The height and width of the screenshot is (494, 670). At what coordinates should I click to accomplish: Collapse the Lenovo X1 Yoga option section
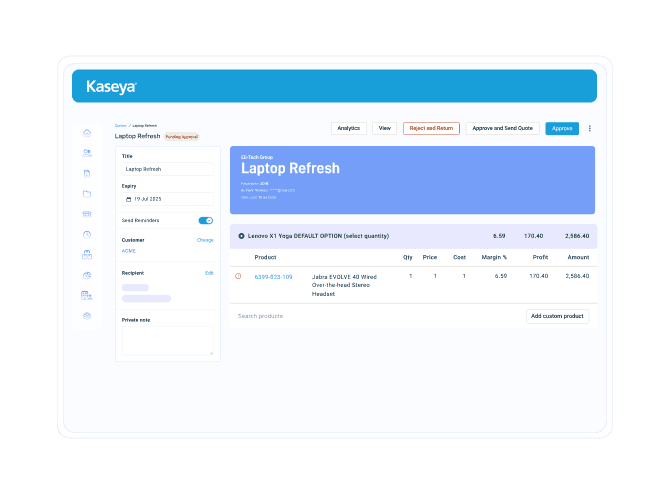(241, 236)
